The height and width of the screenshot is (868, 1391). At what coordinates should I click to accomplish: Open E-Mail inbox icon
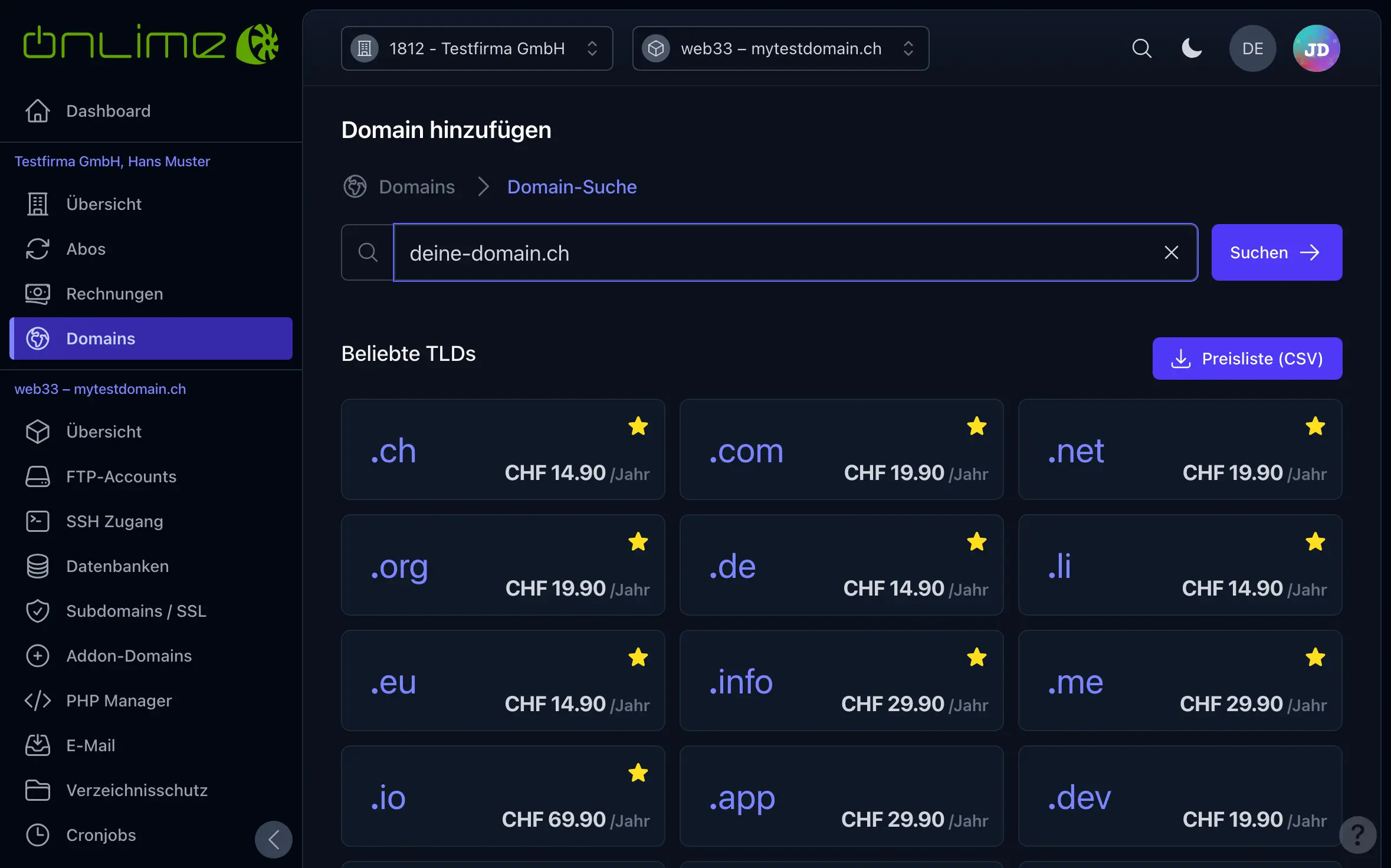(38, 745)
